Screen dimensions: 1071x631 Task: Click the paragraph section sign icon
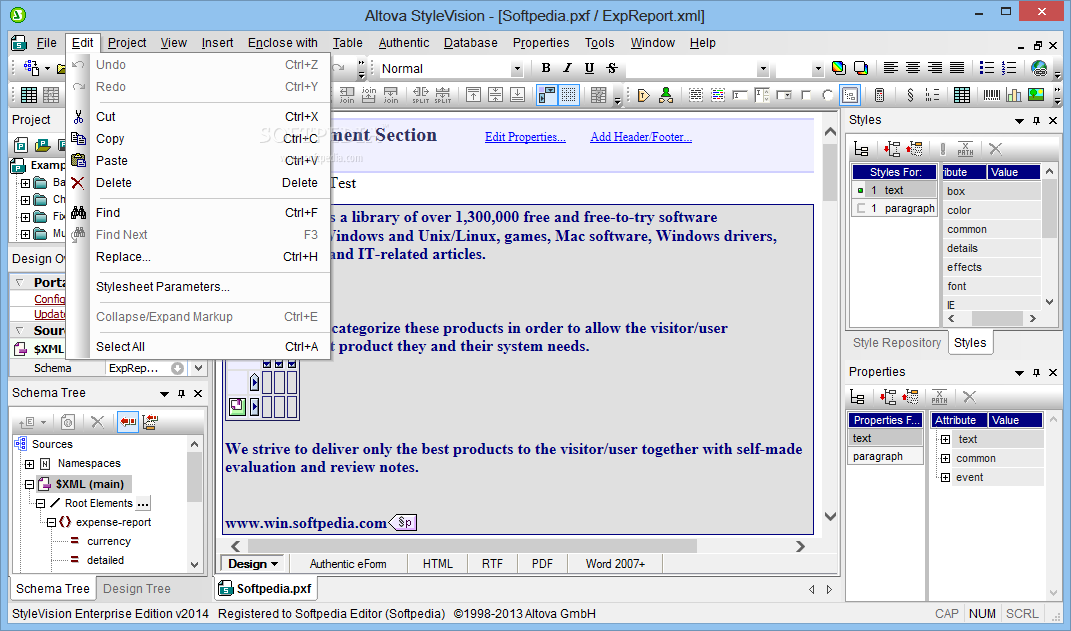point(910,95)
